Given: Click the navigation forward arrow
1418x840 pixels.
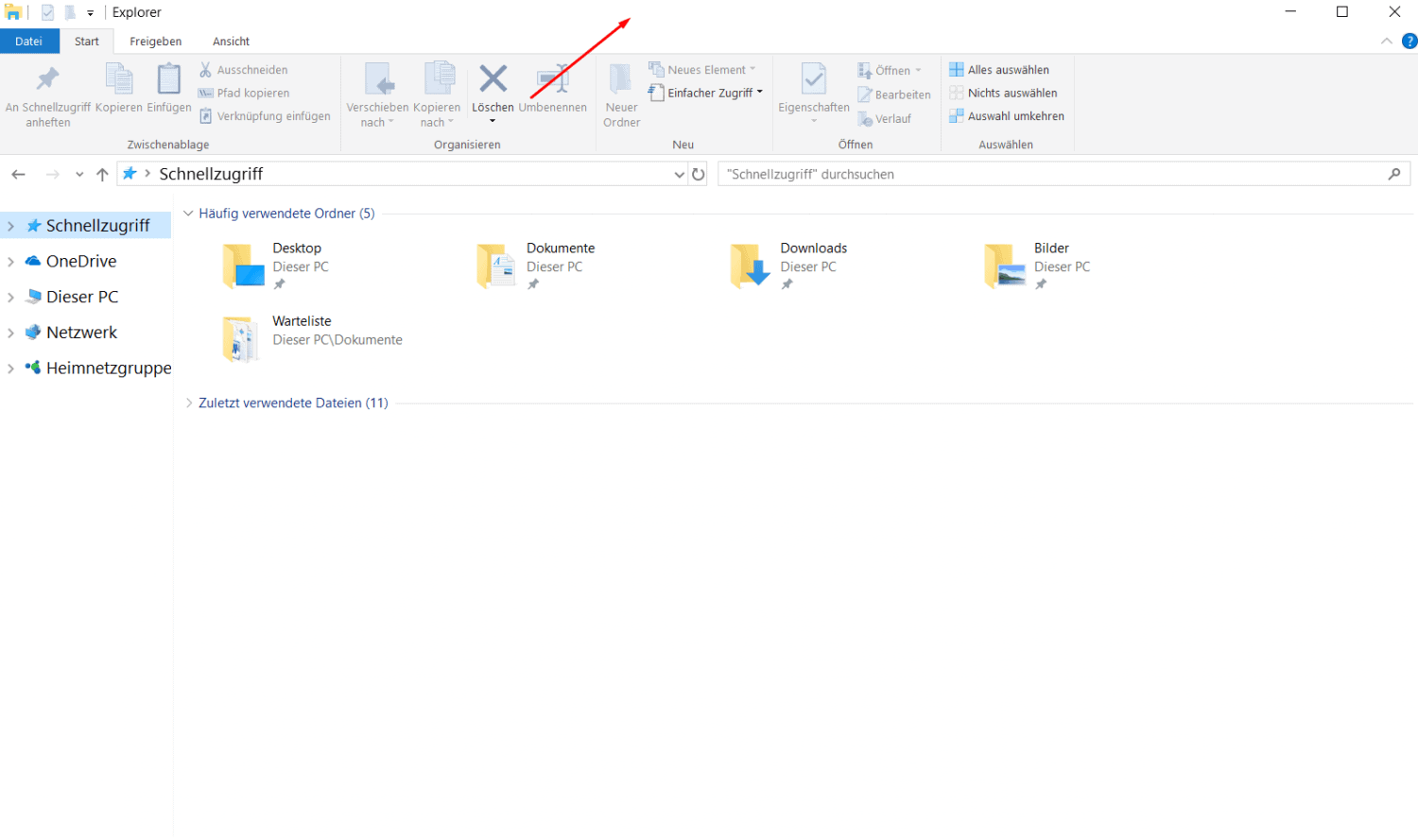Looking at the screenshot, I should coord(53,174).
